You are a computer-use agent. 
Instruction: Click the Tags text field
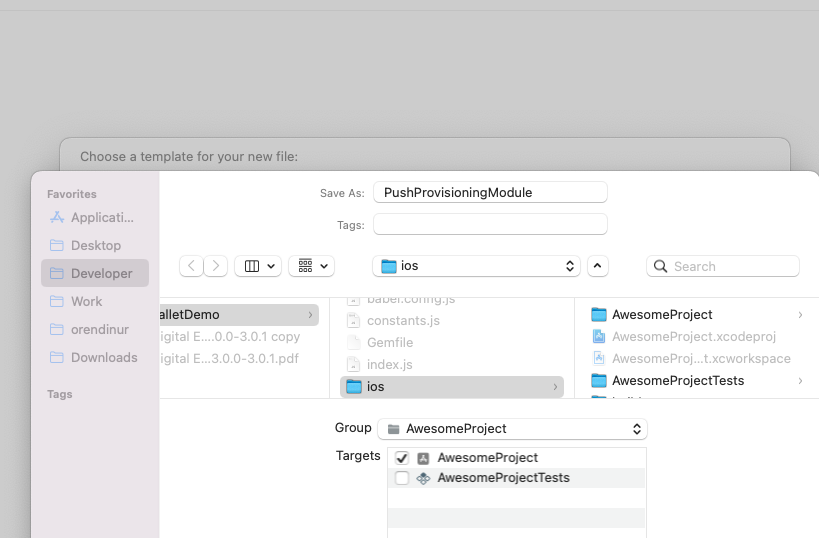pyautogui.click(x=490, y=224)
